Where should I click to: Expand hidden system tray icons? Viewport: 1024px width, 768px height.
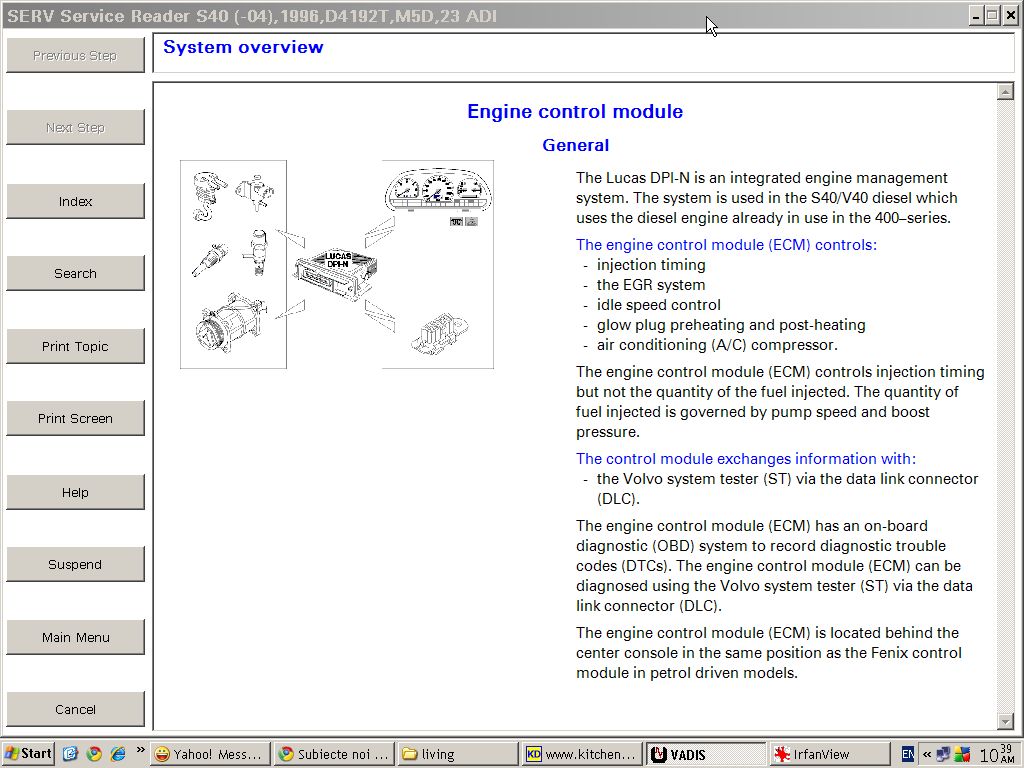[x=926, y=754]
